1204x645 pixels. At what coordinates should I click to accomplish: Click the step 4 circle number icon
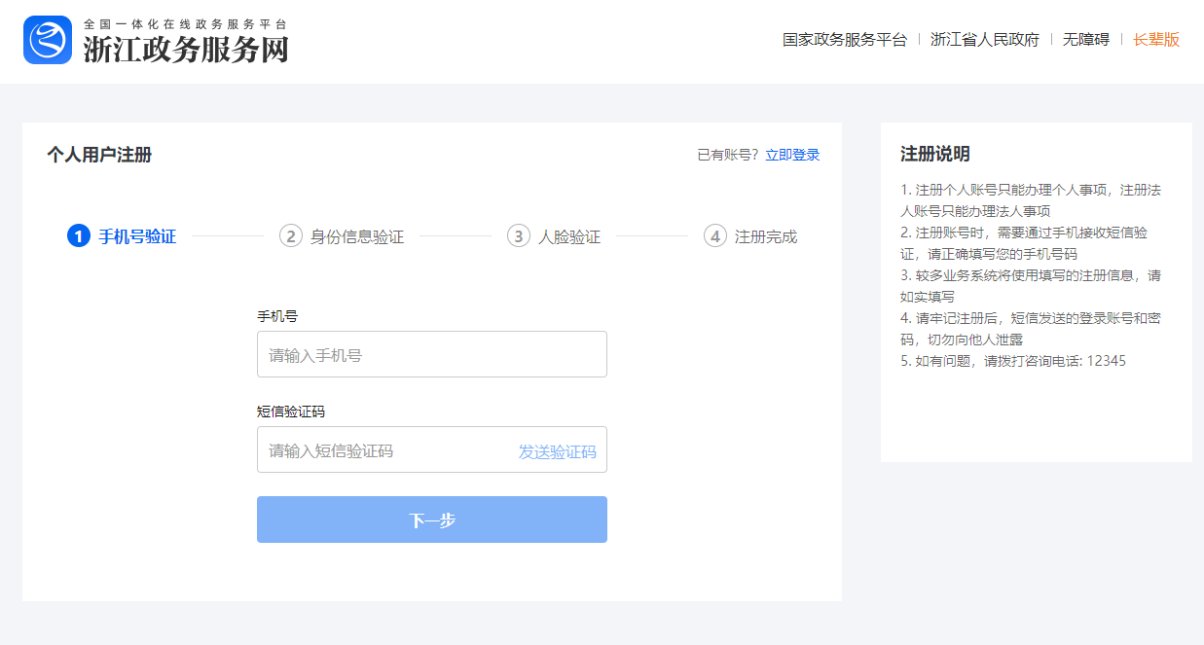click(x=714, y=237)
